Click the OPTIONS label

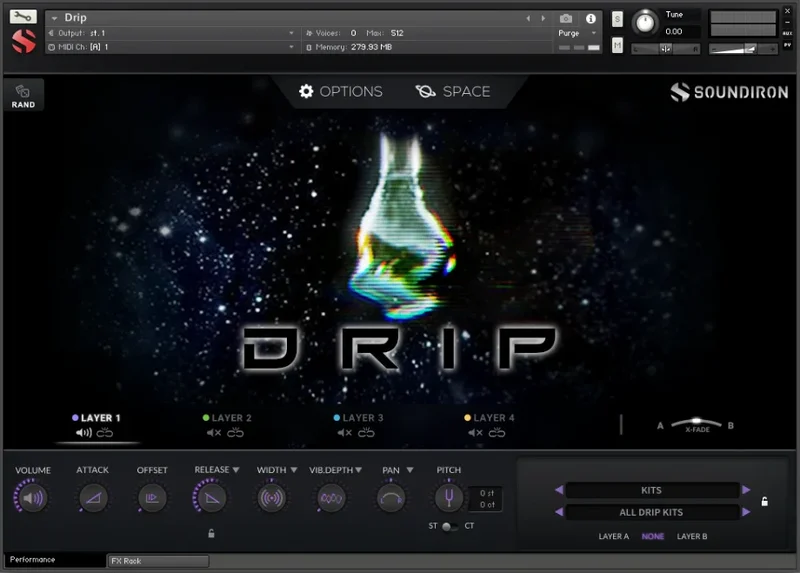click(351, 91)
